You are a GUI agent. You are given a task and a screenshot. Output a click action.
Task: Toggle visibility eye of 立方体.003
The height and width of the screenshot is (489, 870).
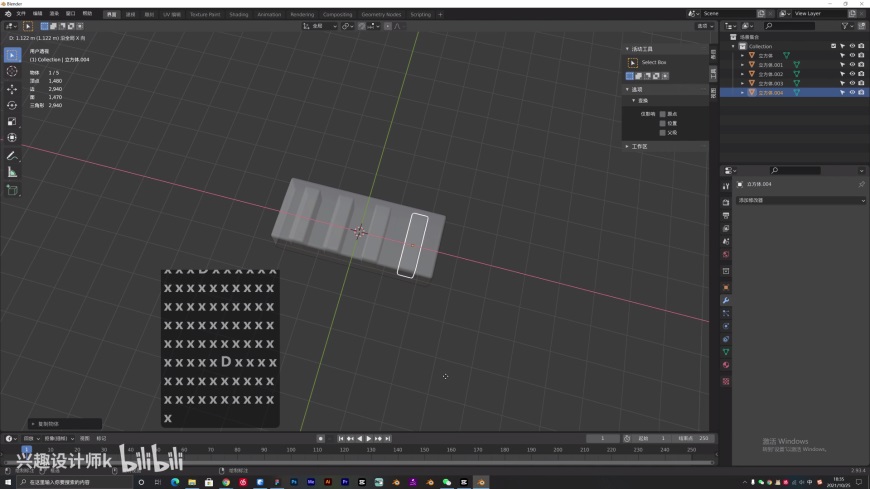pos(852,83)
